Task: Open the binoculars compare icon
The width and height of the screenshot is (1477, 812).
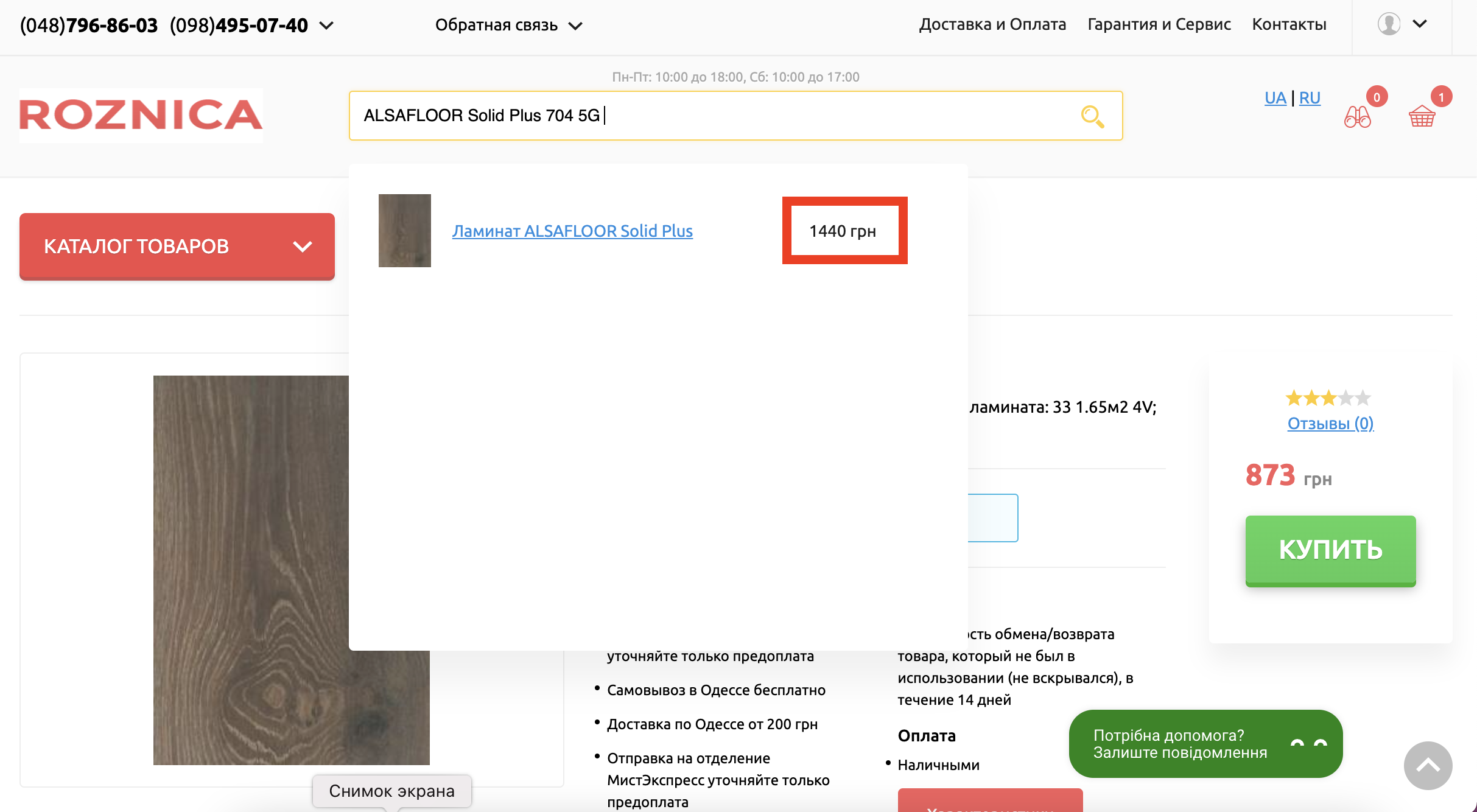Action: click(x=1357, y=116)
